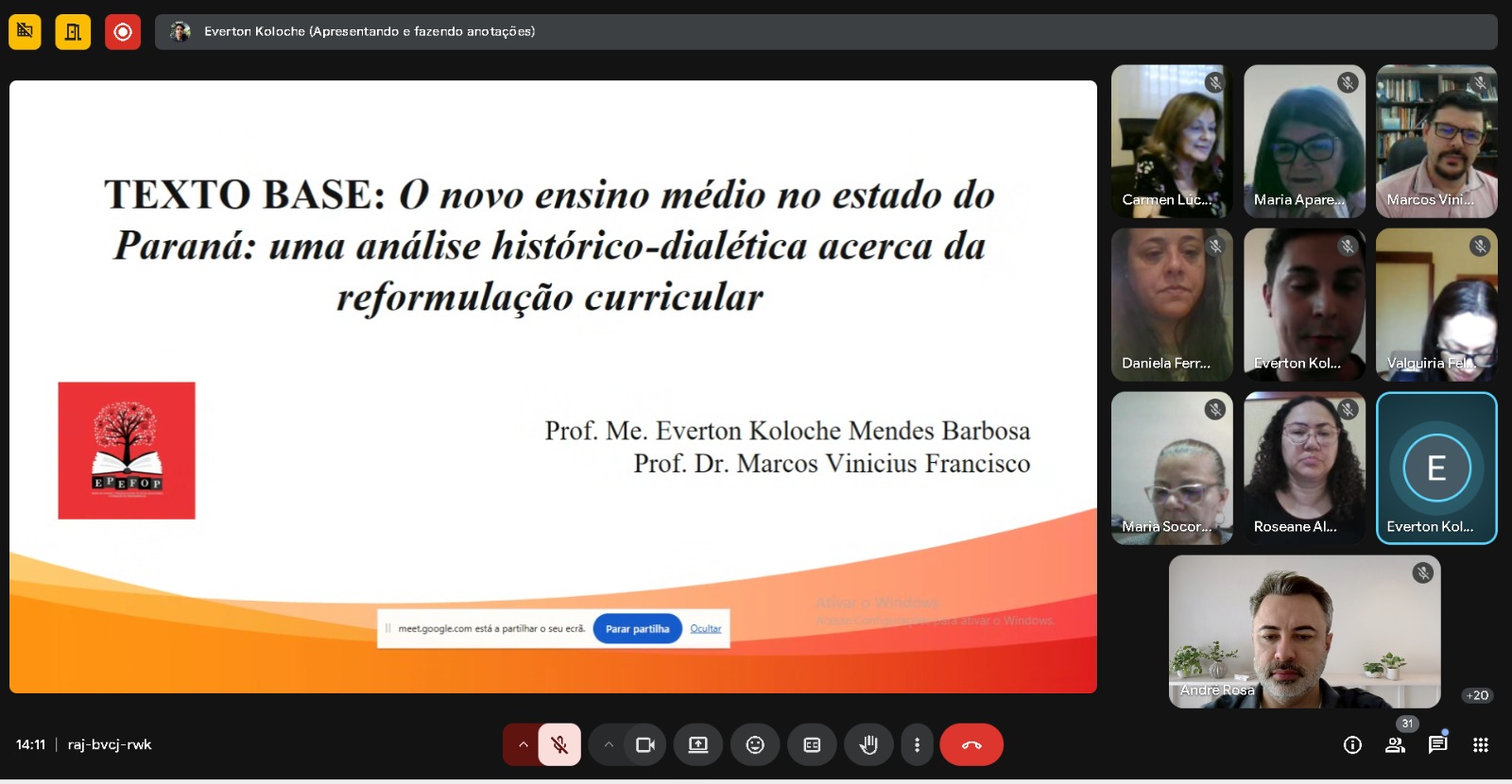Open the chat messages panel
The height and width of the screenshot is (784, 1512).
click(1437, 744)
